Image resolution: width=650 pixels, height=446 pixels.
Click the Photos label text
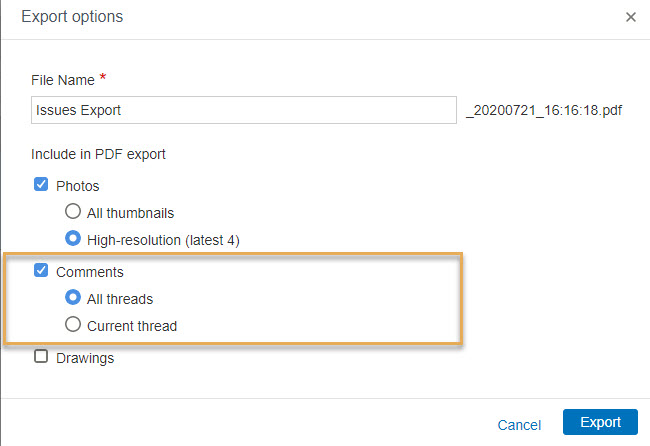(78, 186)
